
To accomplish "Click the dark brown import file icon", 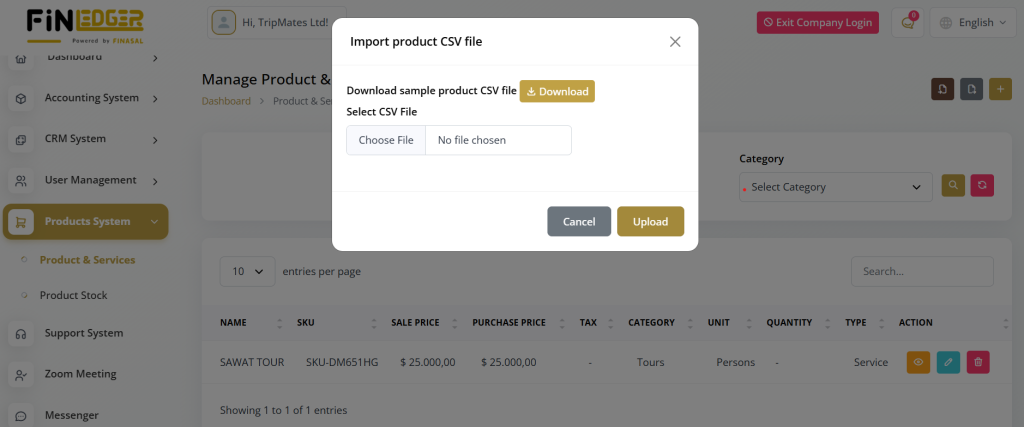I will coord(942,89).
